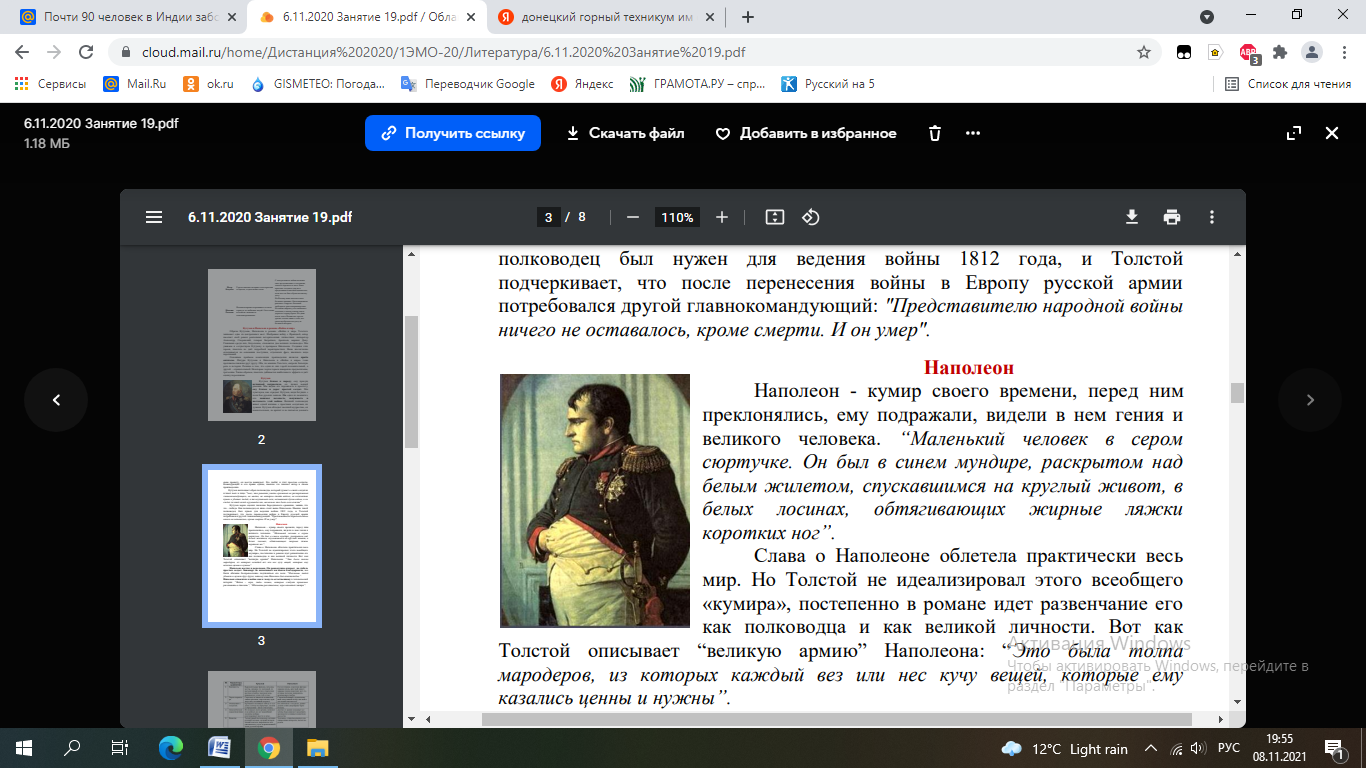
Task: Click the zoom level field 110%
Action: (677, 217)
